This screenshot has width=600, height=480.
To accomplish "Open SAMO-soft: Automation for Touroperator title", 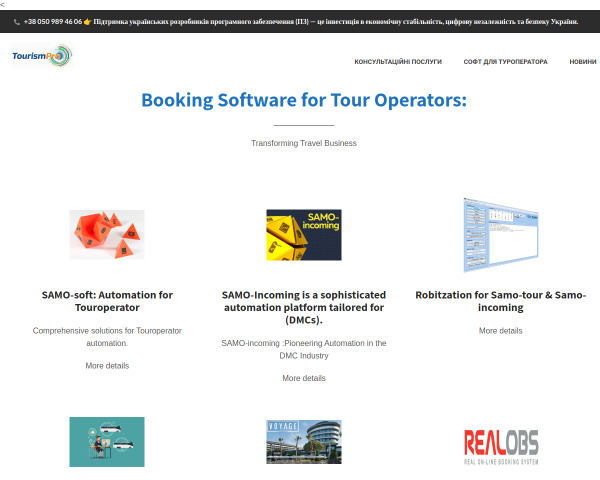I will tap(107, 301).
